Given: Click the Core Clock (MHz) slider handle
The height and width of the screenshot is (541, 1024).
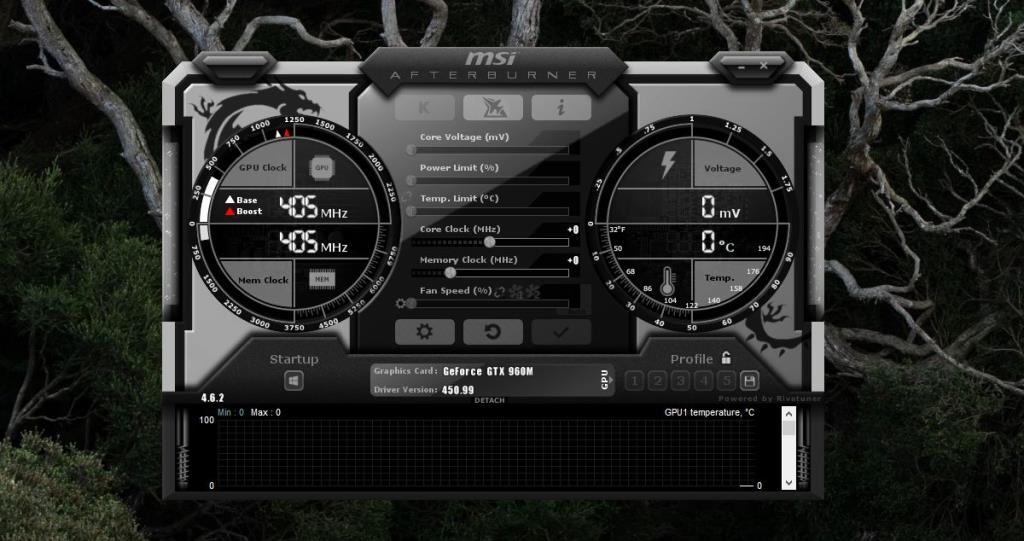Looking at the screenshot, I should click(489, 242).
